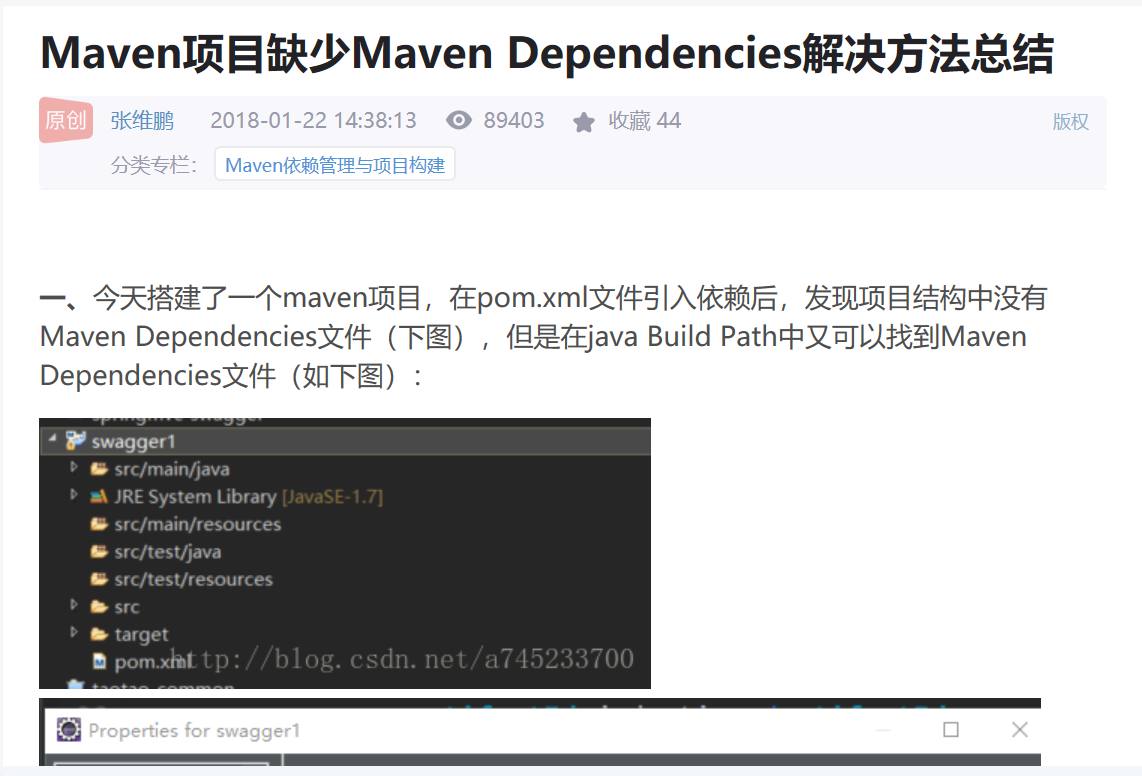
Task: Click the JRE System Library icon
Action: 99,497
